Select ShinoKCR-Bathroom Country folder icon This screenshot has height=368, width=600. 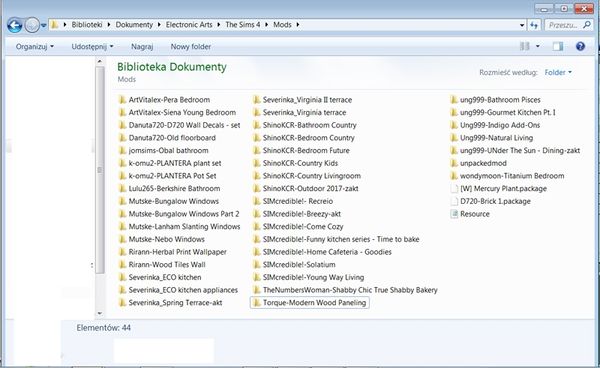click(x=256, y=125)
